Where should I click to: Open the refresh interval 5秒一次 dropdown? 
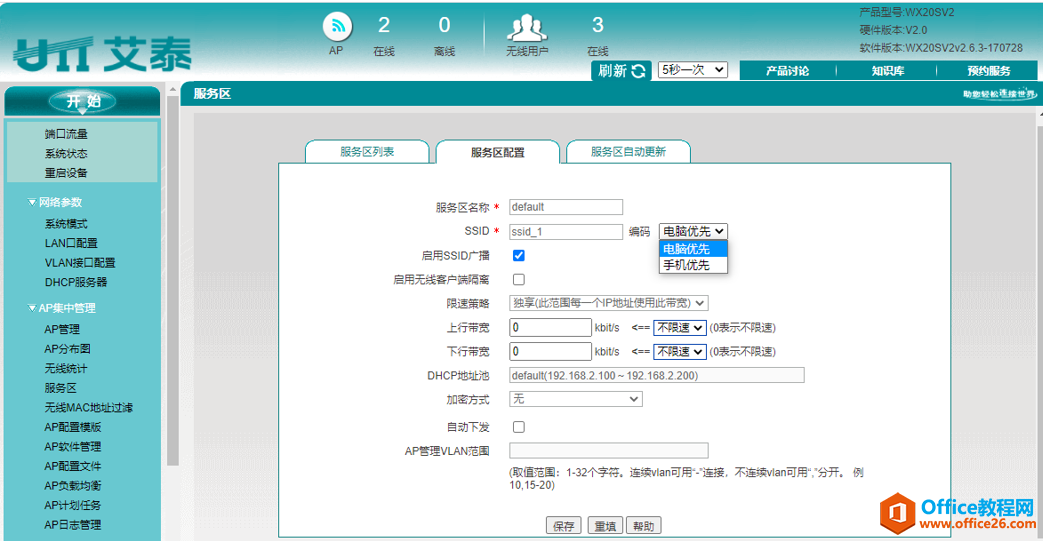point(692,70)
